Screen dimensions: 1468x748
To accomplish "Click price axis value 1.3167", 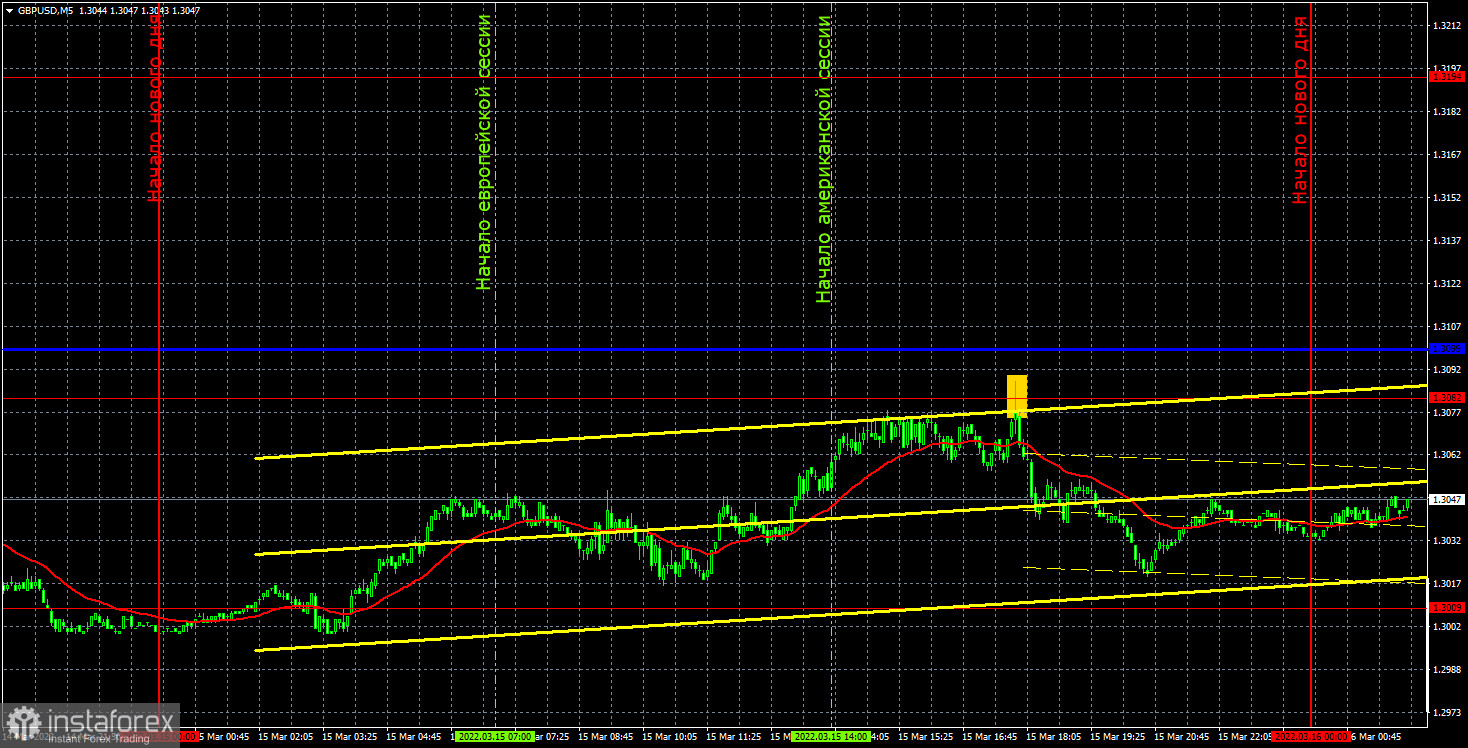I will [x=1445, y=155].
